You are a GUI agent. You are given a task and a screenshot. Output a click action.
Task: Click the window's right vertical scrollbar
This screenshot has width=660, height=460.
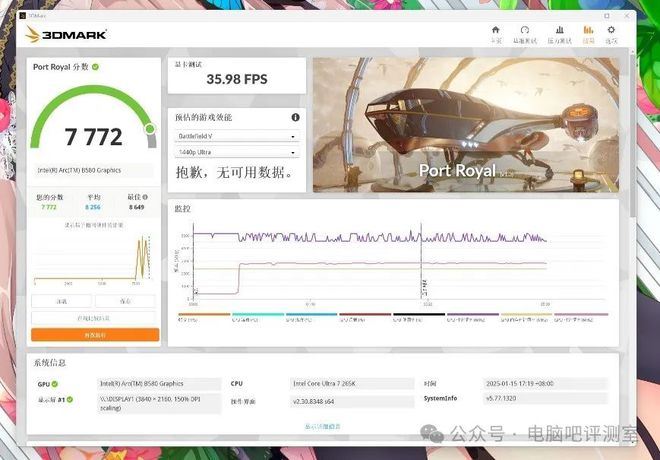coord(632,135)
